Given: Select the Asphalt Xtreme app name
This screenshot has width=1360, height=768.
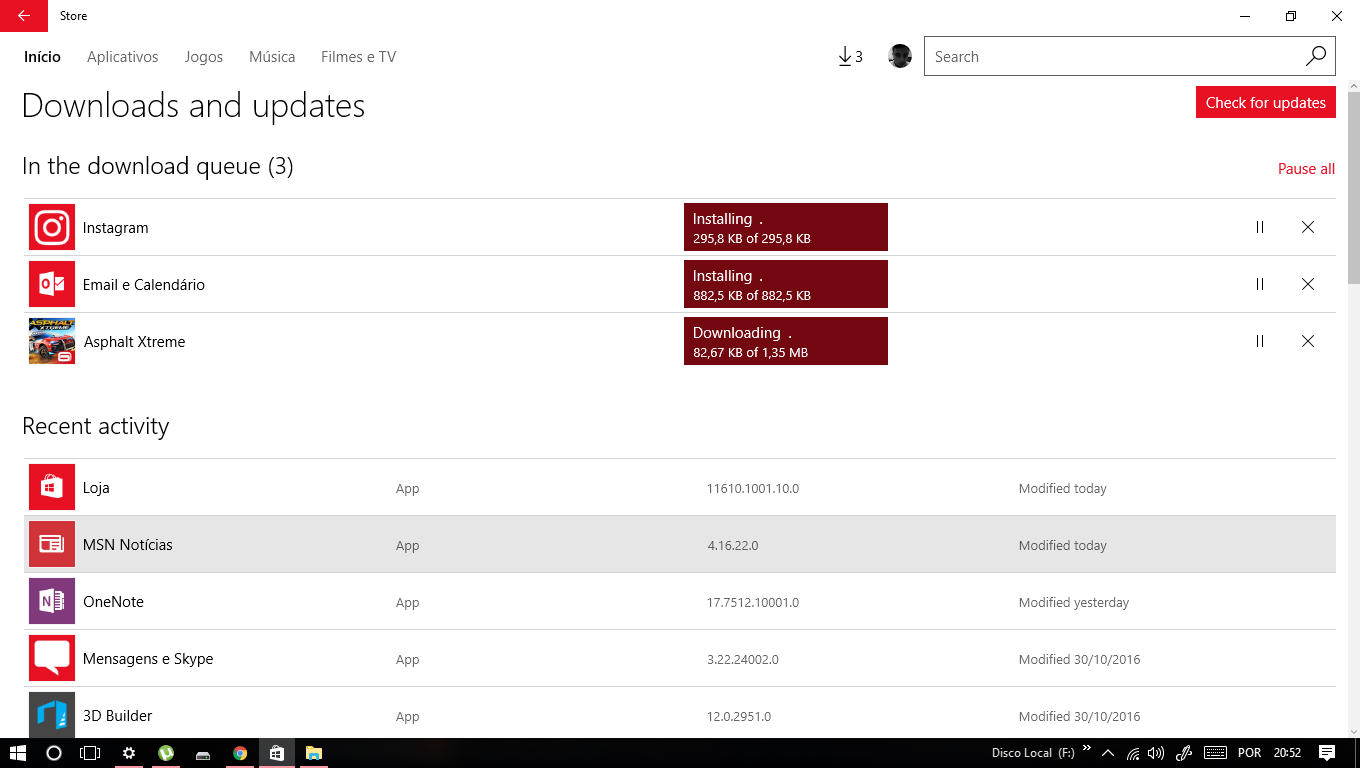Looking at the screenshot, I should click(135, 342).
